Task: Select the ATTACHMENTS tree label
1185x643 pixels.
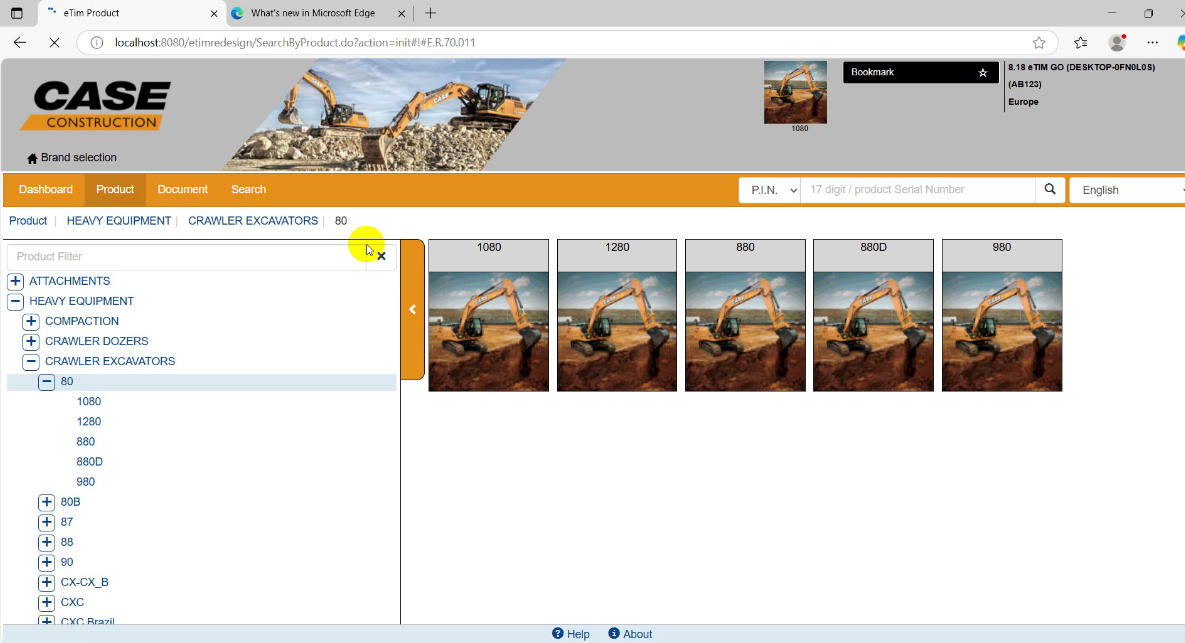Action: (70, 281)
